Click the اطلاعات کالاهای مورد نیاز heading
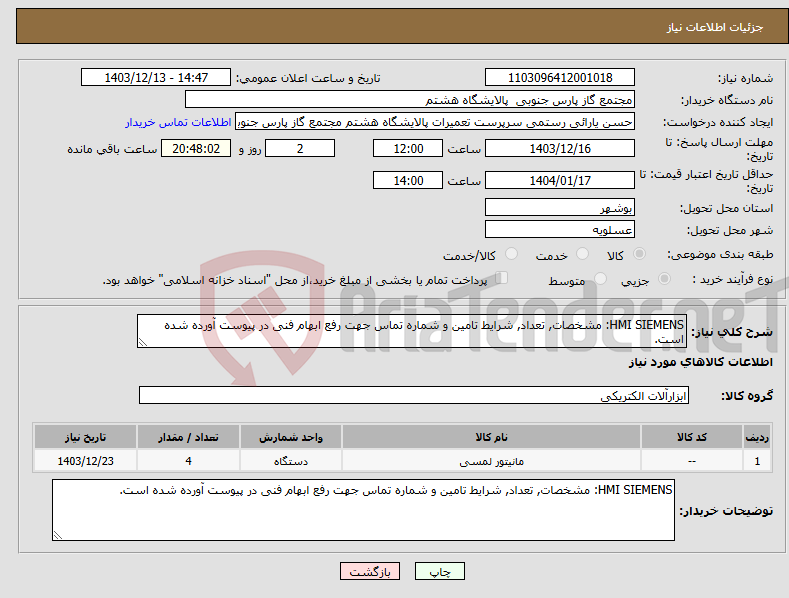 [700, 362]
